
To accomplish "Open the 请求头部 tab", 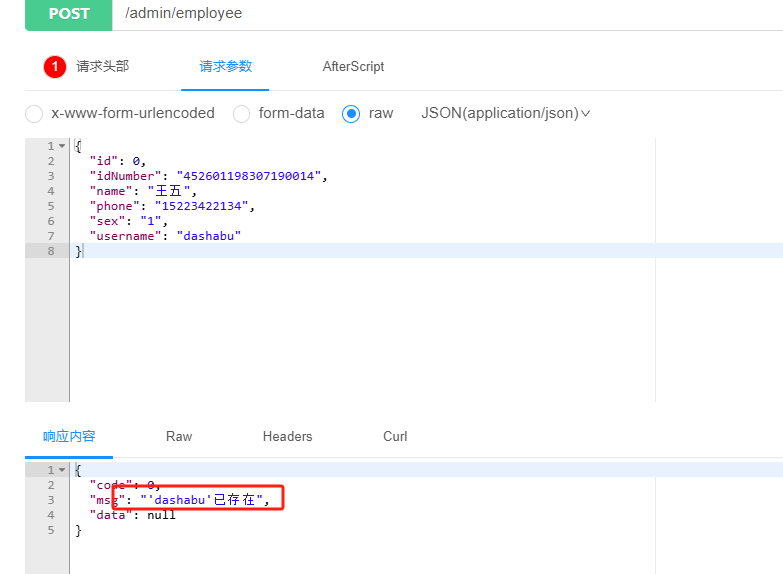I will pos(102,67).
